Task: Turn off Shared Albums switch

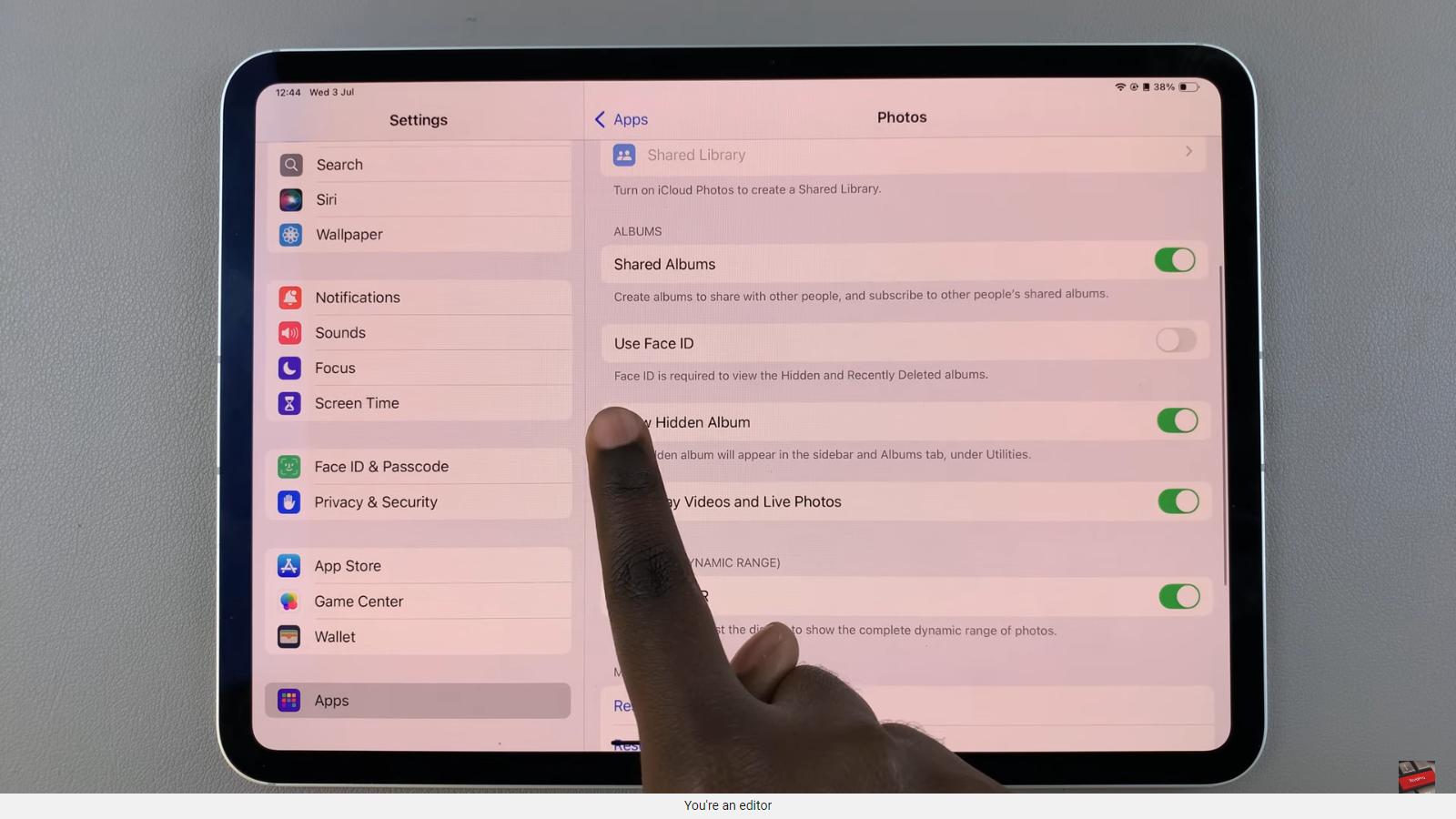Action: coord(1175,260)
